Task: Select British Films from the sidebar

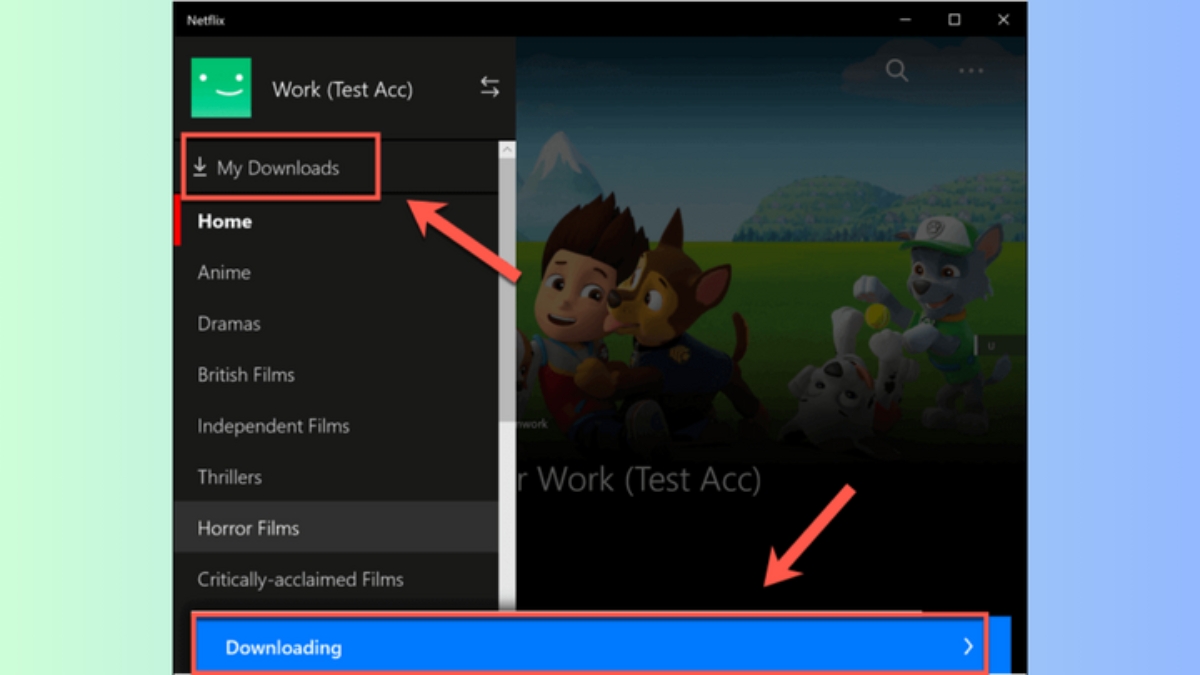Action: click(x=246, y=374)
